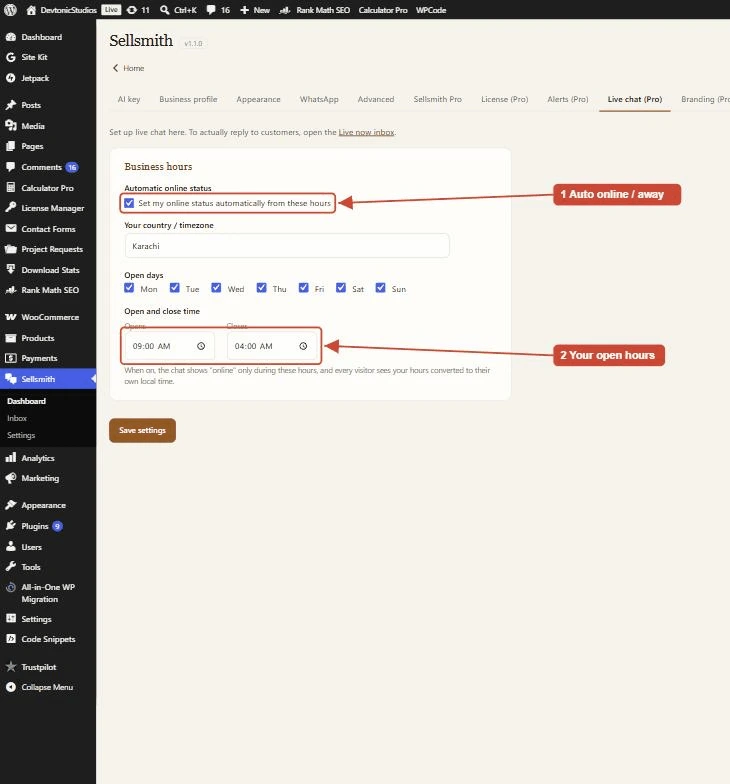Open WPCode in the admin bar

click(431, 10)
